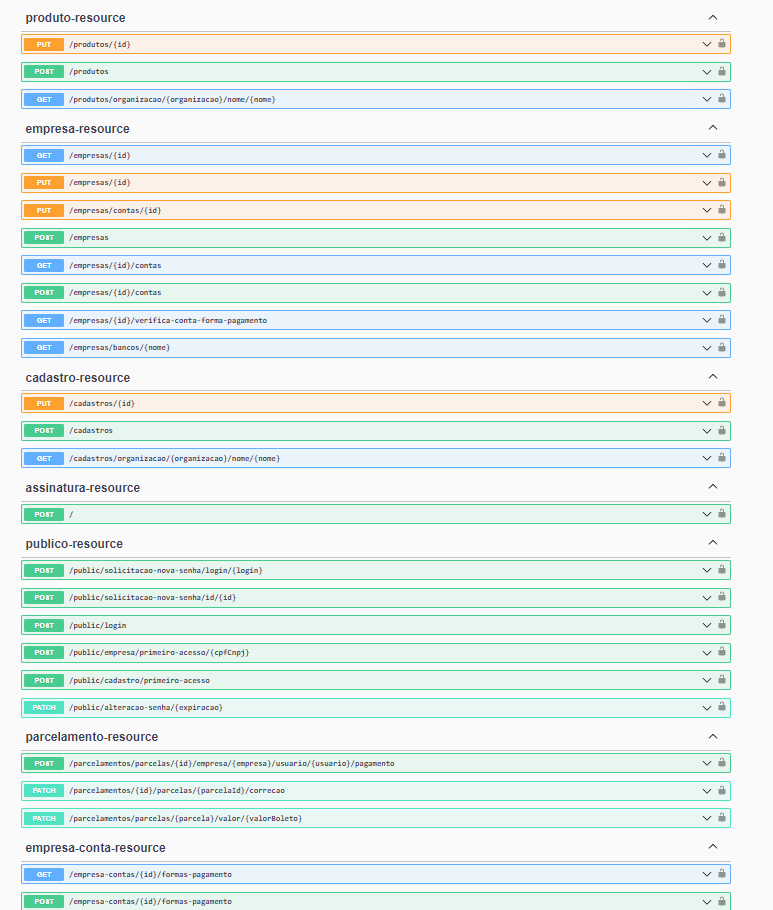
Task: Click lock icon on parcelas pagamento POST row
Action: click(x=722, y=763)
